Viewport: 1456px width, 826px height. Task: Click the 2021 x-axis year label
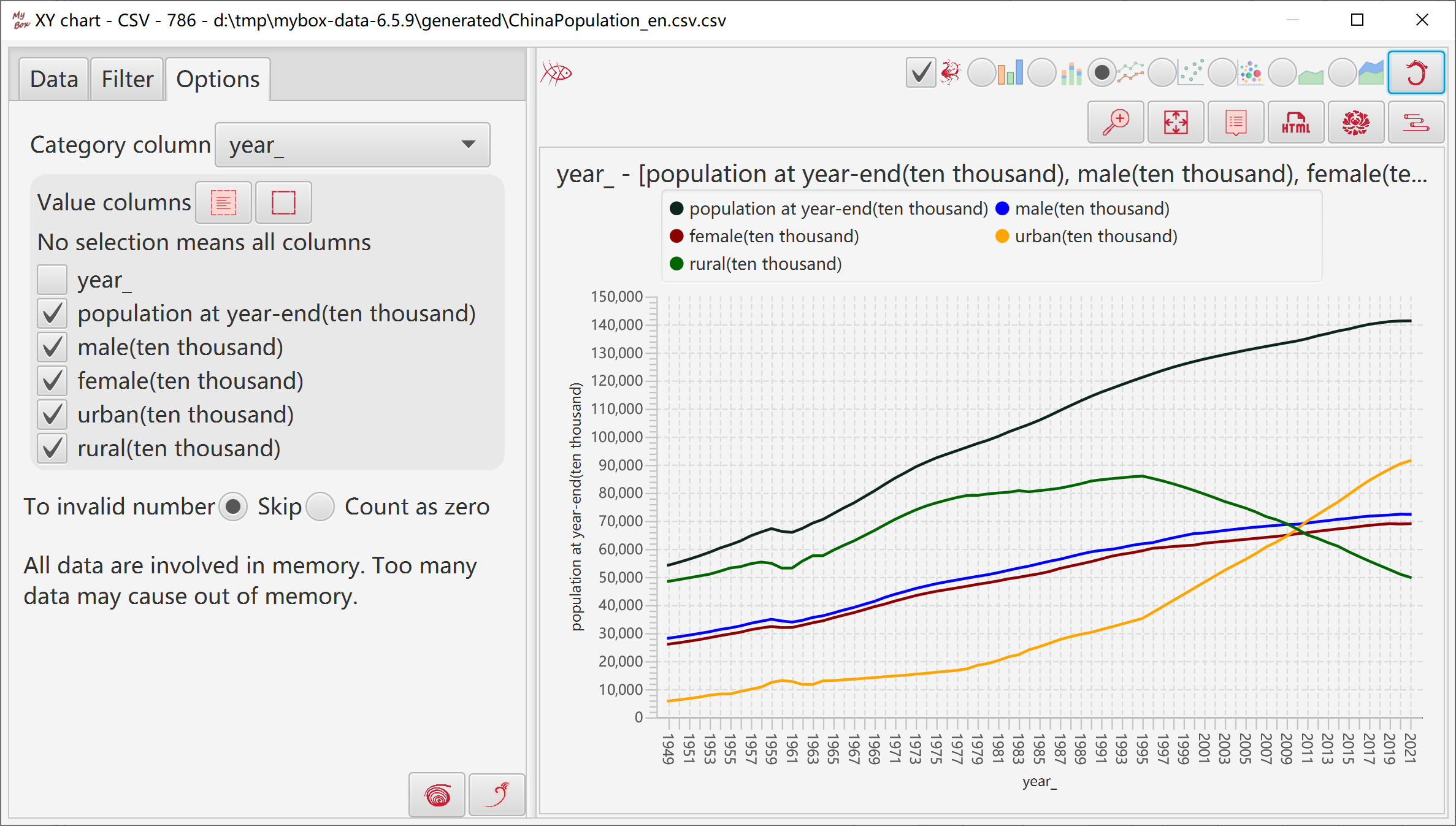click(x=1410, y=748)
